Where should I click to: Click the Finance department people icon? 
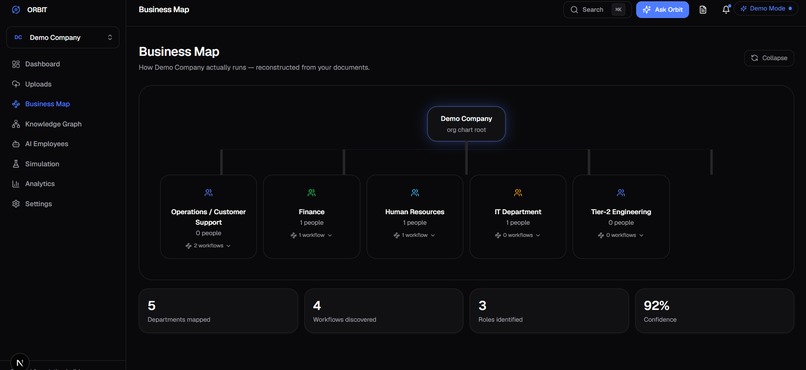tap(312, 193)
